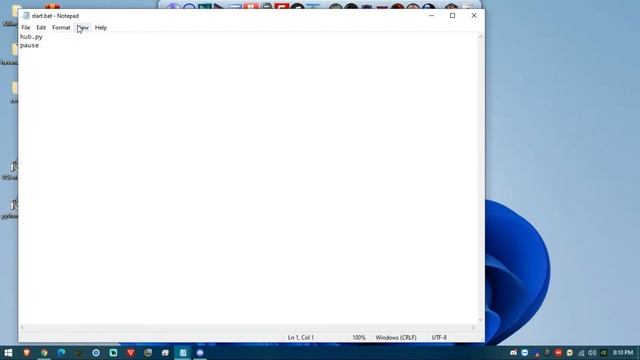Viewport: 640px width, 360px height.
Task: Click the red triangle taskbar icon
Action: coord(131,353)
